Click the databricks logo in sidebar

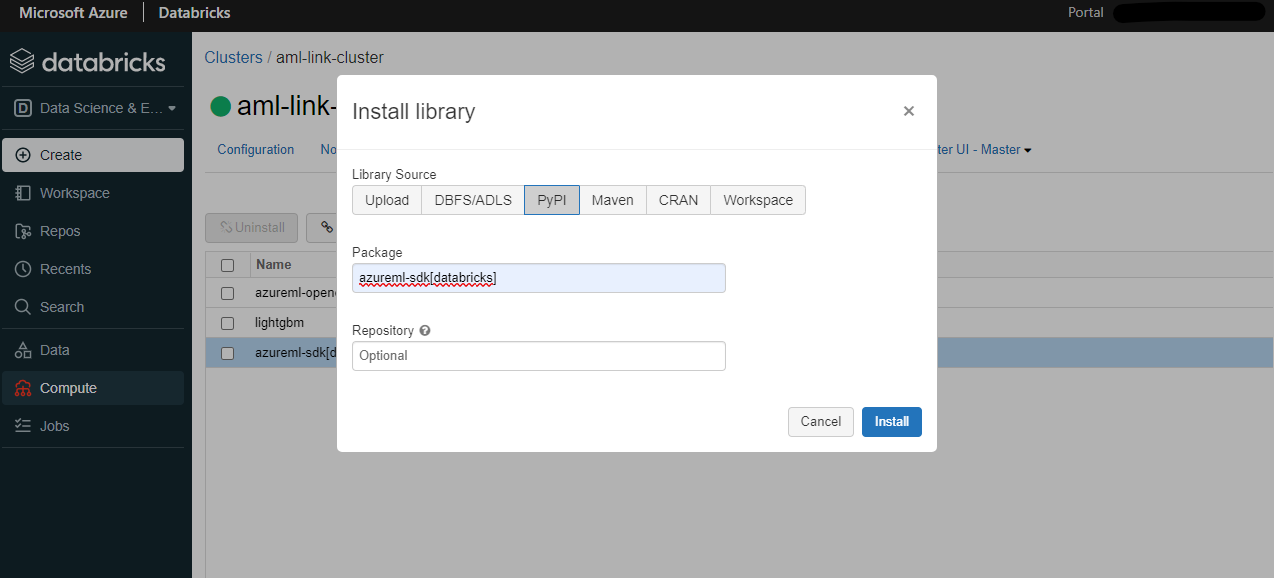pyautogui.click(x=87, y=62)
